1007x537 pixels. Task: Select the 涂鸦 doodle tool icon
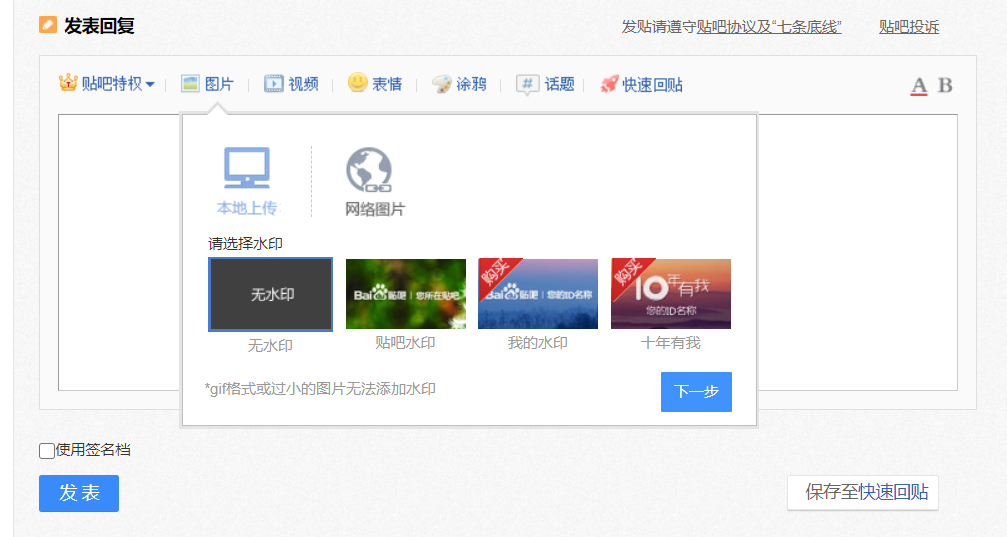click(442, 84)
